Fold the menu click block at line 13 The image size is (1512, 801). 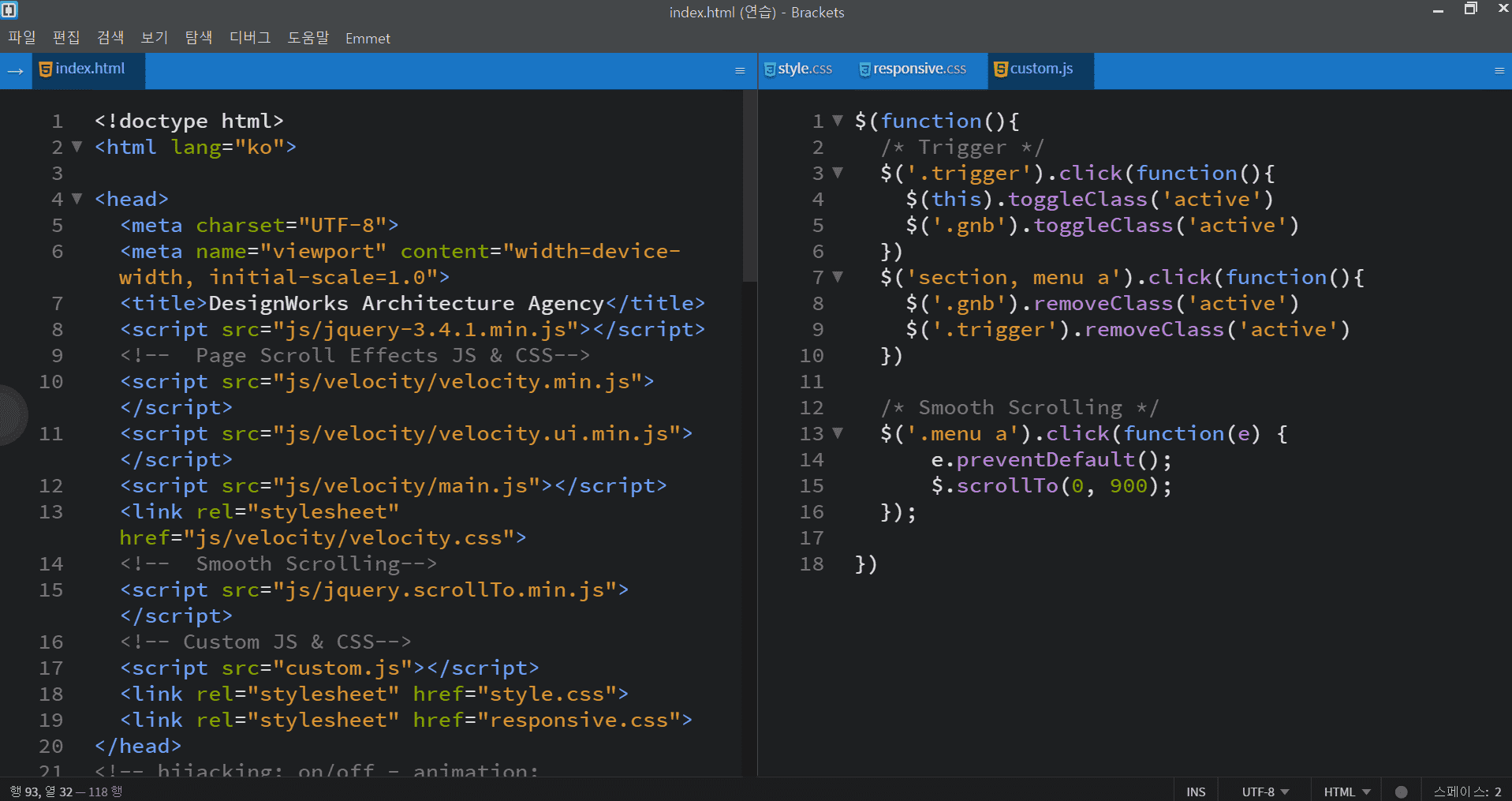pos(838,433)
